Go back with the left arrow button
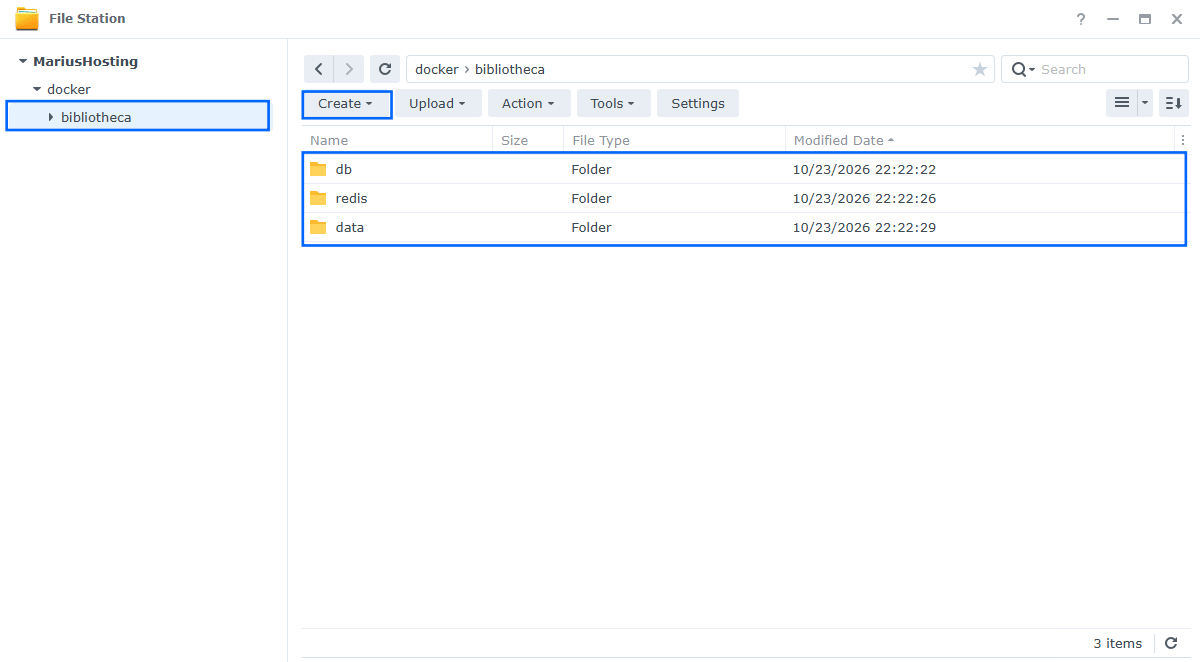1200x662 pixels. point(318,69)
